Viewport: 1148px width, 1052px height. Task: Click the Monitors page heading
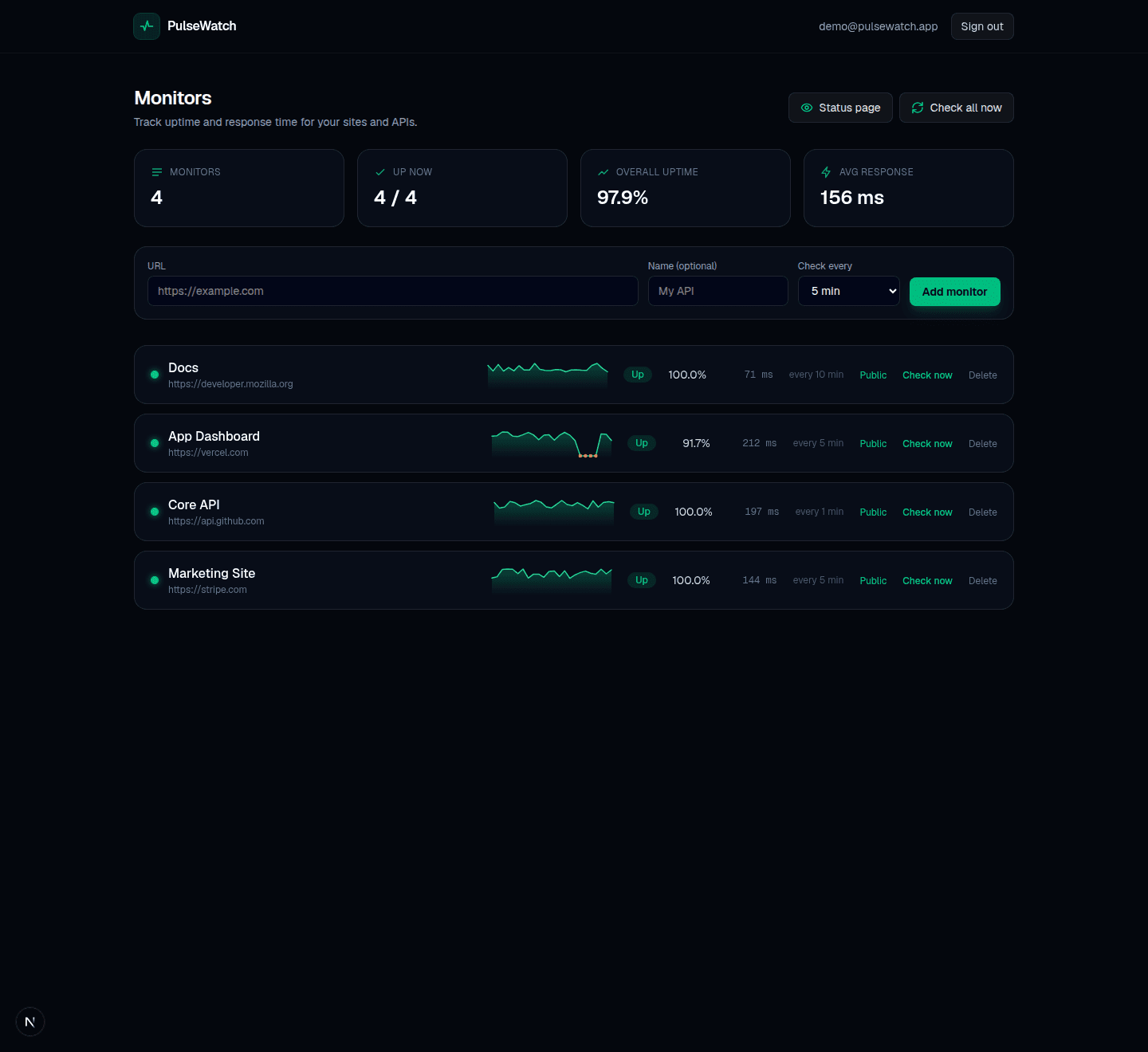pyautogui.click(x=173, y=98)
